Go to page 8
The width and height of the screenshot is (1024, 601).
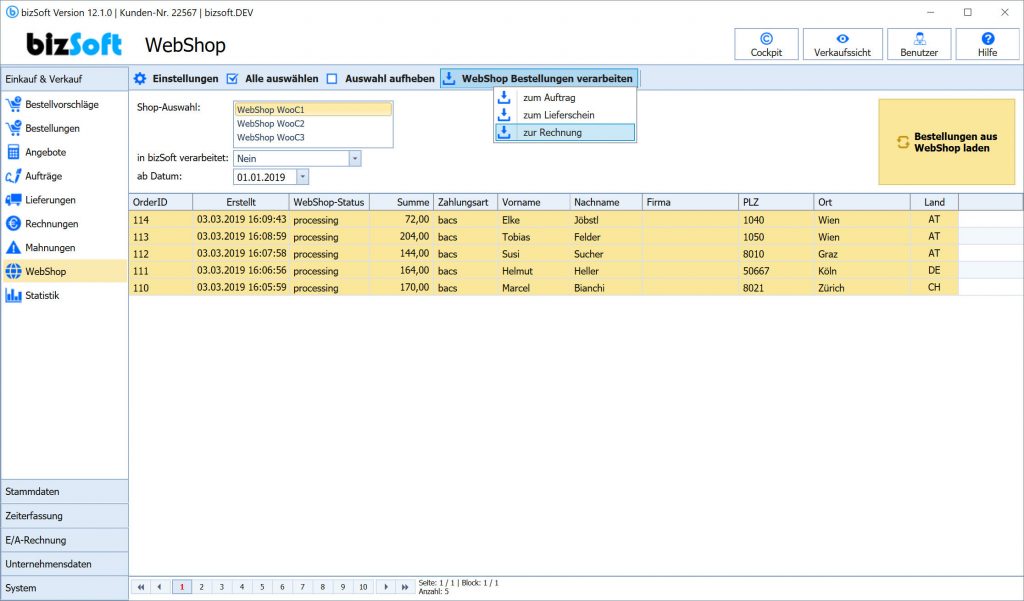click(x=323, y=587)
